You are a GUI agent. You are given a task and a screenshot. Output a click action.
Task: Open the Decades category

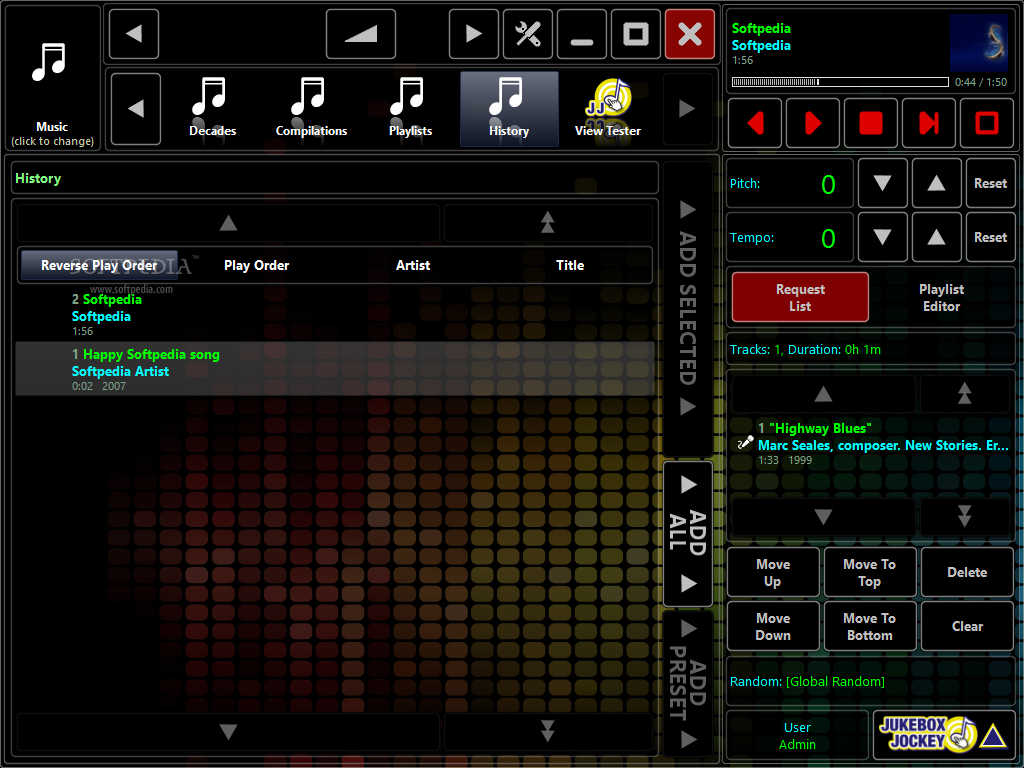213,108
